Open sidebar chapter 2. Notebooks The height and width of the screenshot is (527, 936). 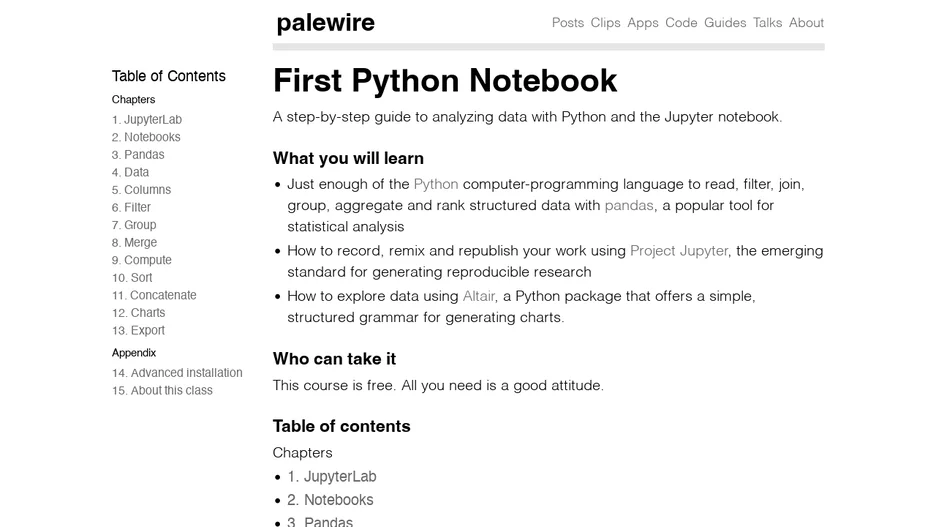(x=146, y=137)
